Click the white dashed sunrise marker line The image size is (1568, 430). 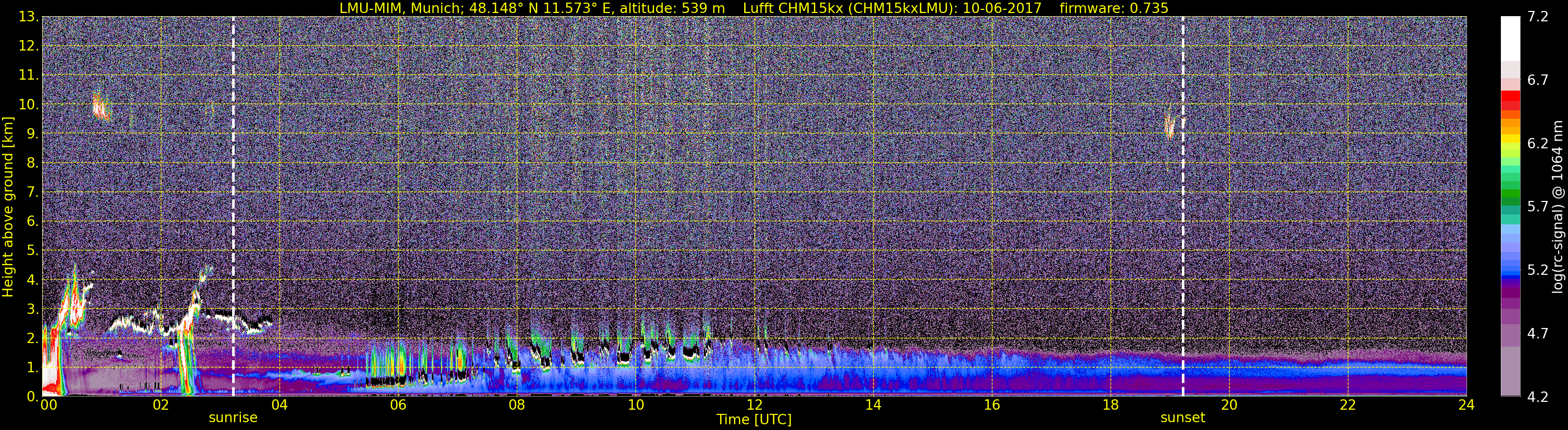point(233,207)
